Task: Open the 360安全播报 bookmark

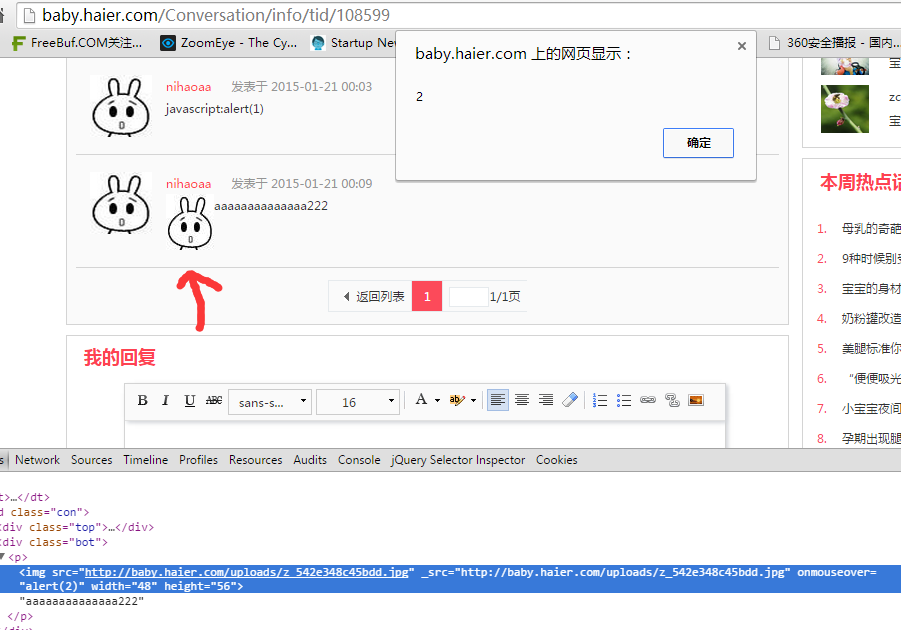Action: pos(834,43)
